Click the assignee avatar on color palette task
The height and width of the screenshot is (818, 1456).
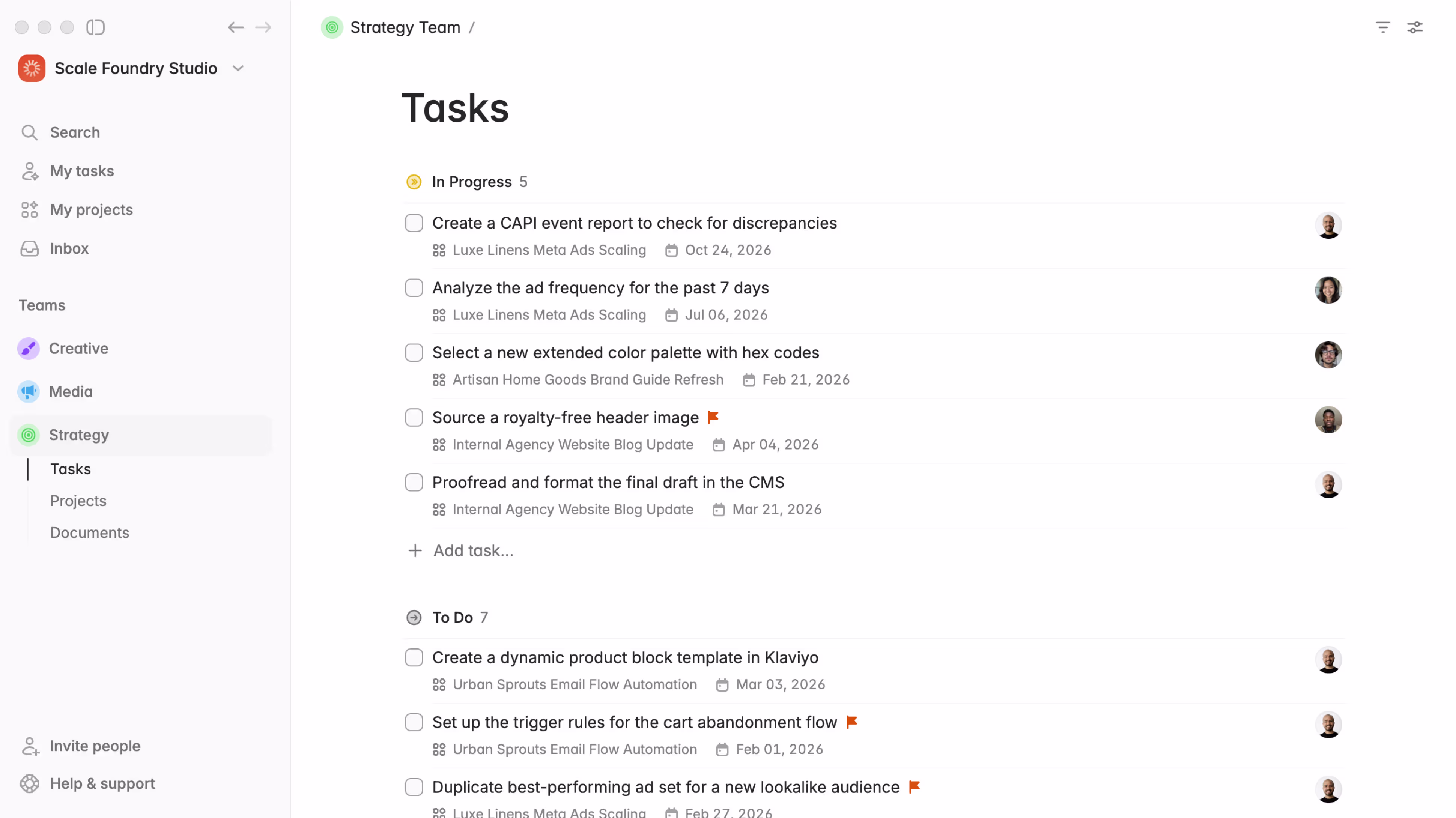pyautogui.click(x=1328, y=355)
